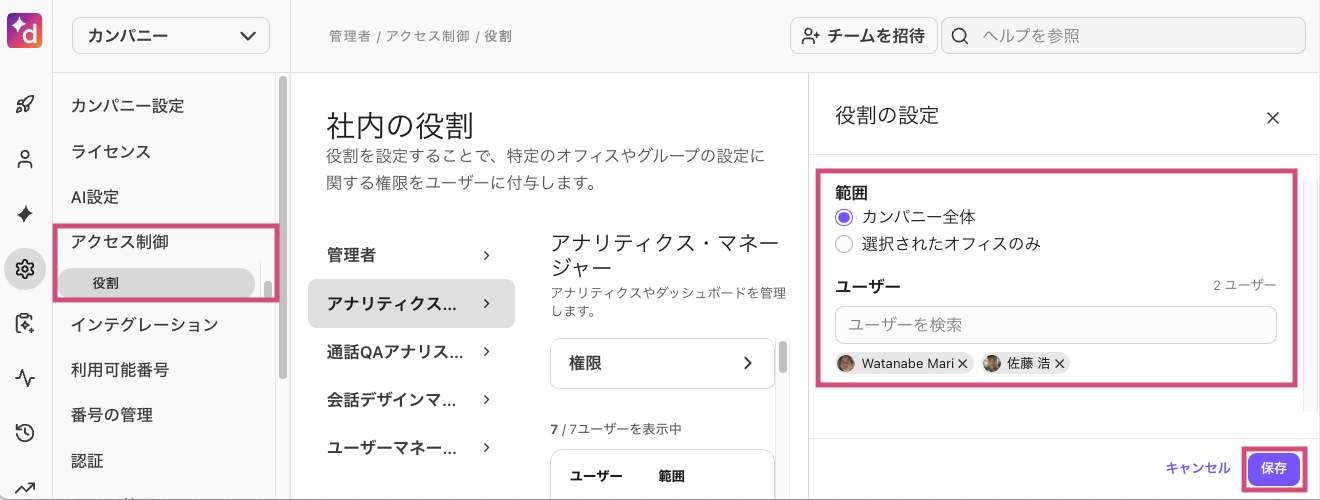This screenshot has height=500, width=1320.
Task: Click Watanabe Mari's avatar
Action: coord(847,364)
